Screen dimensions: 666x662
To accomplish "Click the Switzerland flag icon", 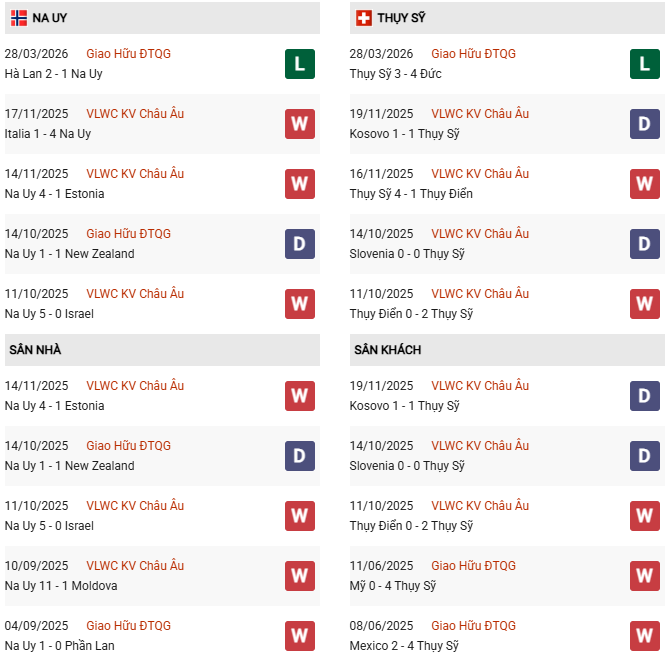I will tap(364, 18).
